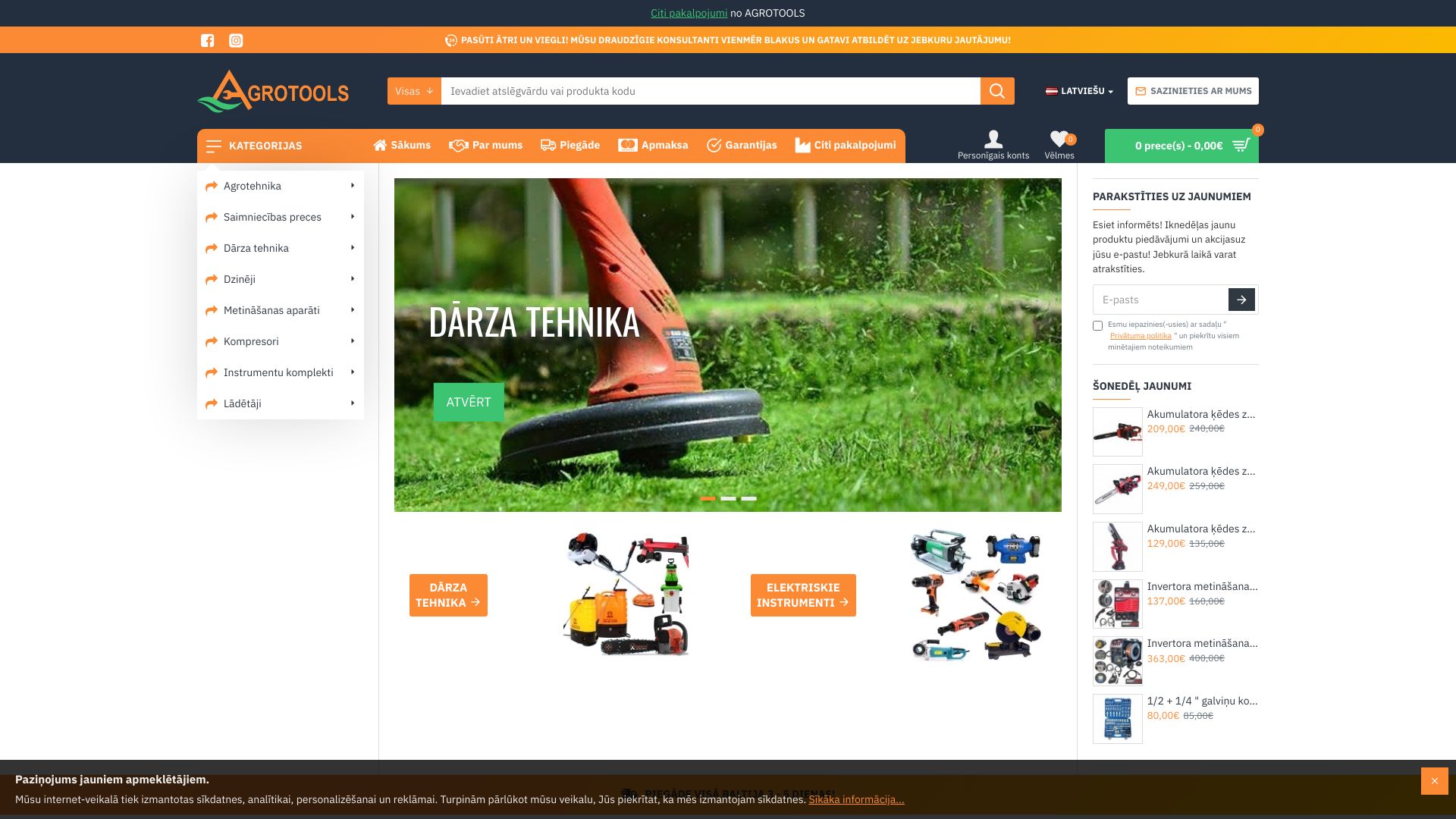Submit newsletter email with arrow button

pyautogui.click(x=1241, y=300)
